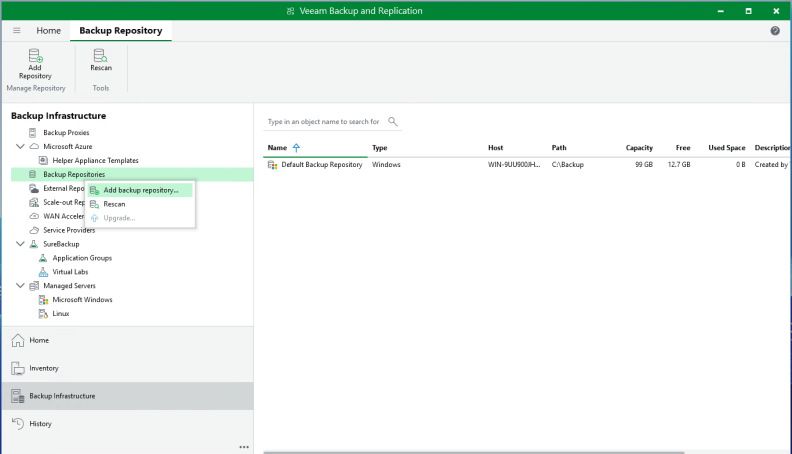Viewport: 792px width, 454px height.
Task: Go to the History view
Action: [x=40, y=424]
